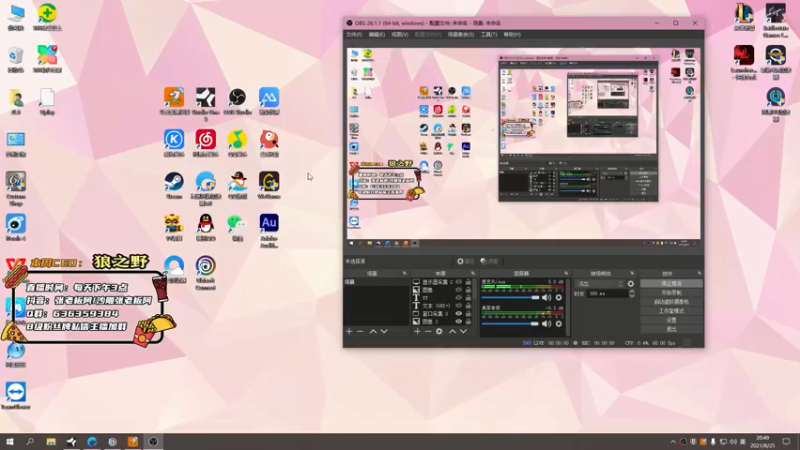This screenshot has width=800, height=450.
Task: Adjust the 桌面音频 volume slider
Action: (510, 323)
